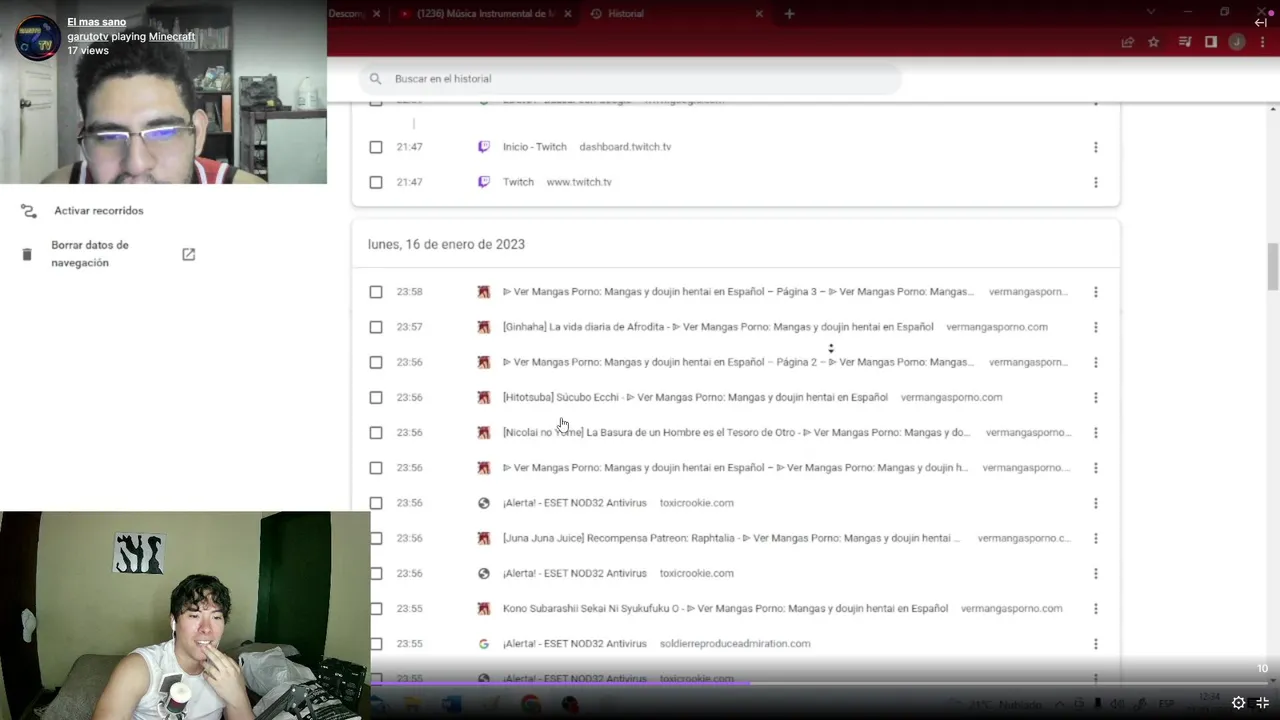Seek on the purple video progress bar
This screenshot has height=720, width=1280.
coord(560,683)
